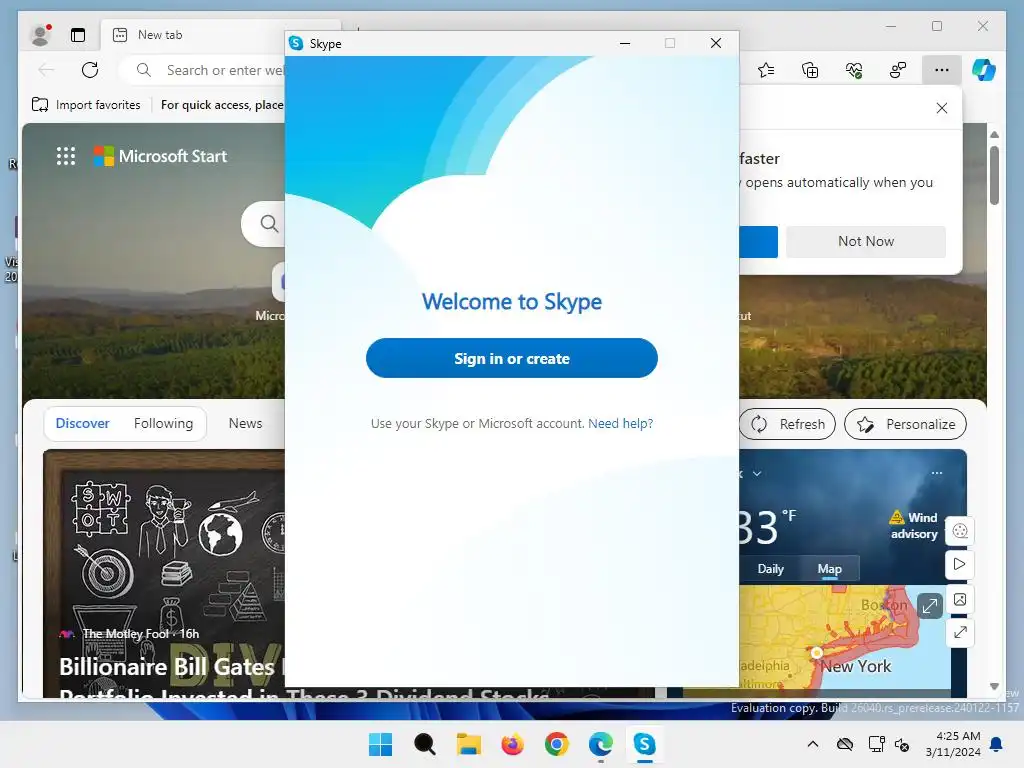
Task: Expand weather location chevron dropdown
Action: click(x=757, y=473)
